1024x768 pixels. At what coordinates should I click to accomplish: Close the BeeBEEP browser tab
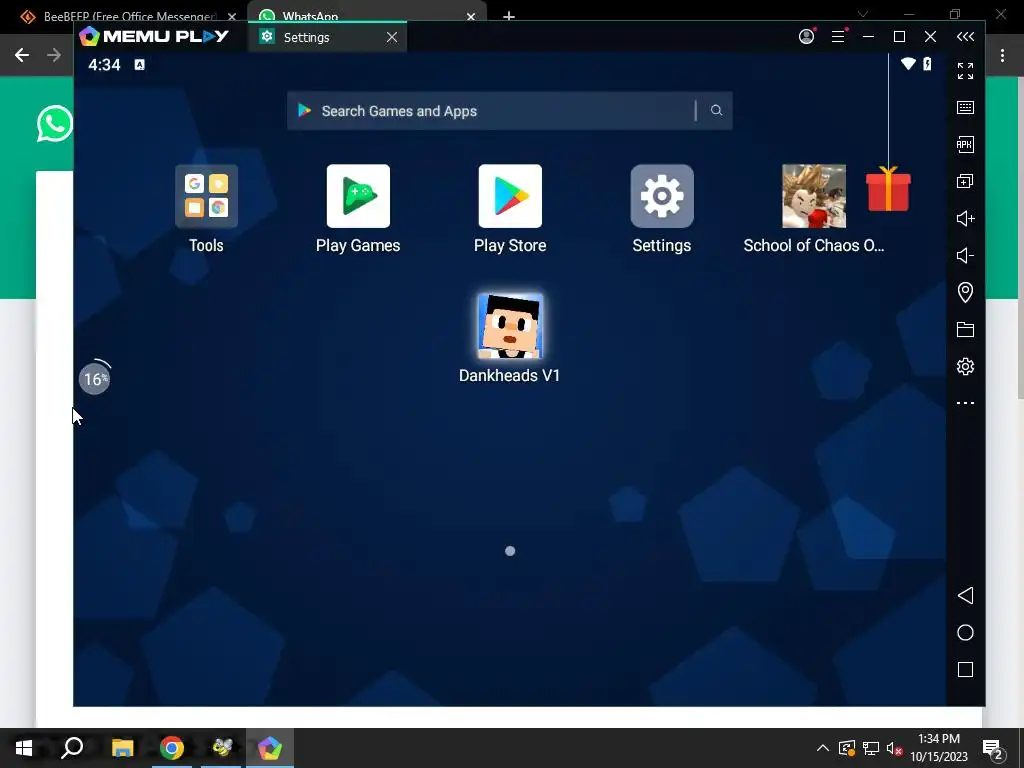[232, 16]
